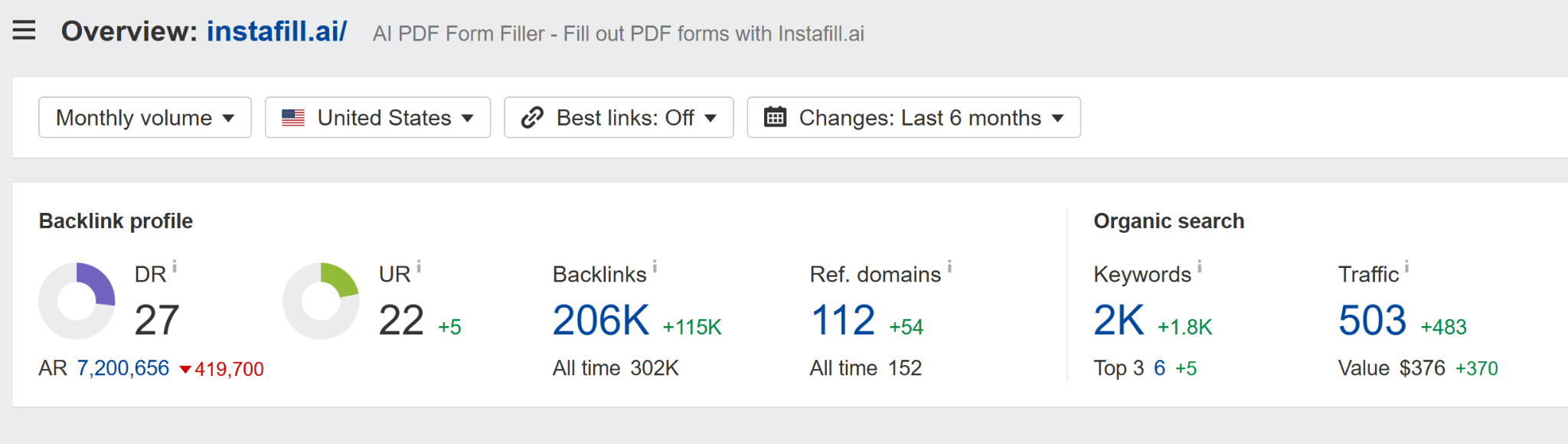Click the 419,700 AR change
This screenshot has width=1568, height=444.
[229, 369]
